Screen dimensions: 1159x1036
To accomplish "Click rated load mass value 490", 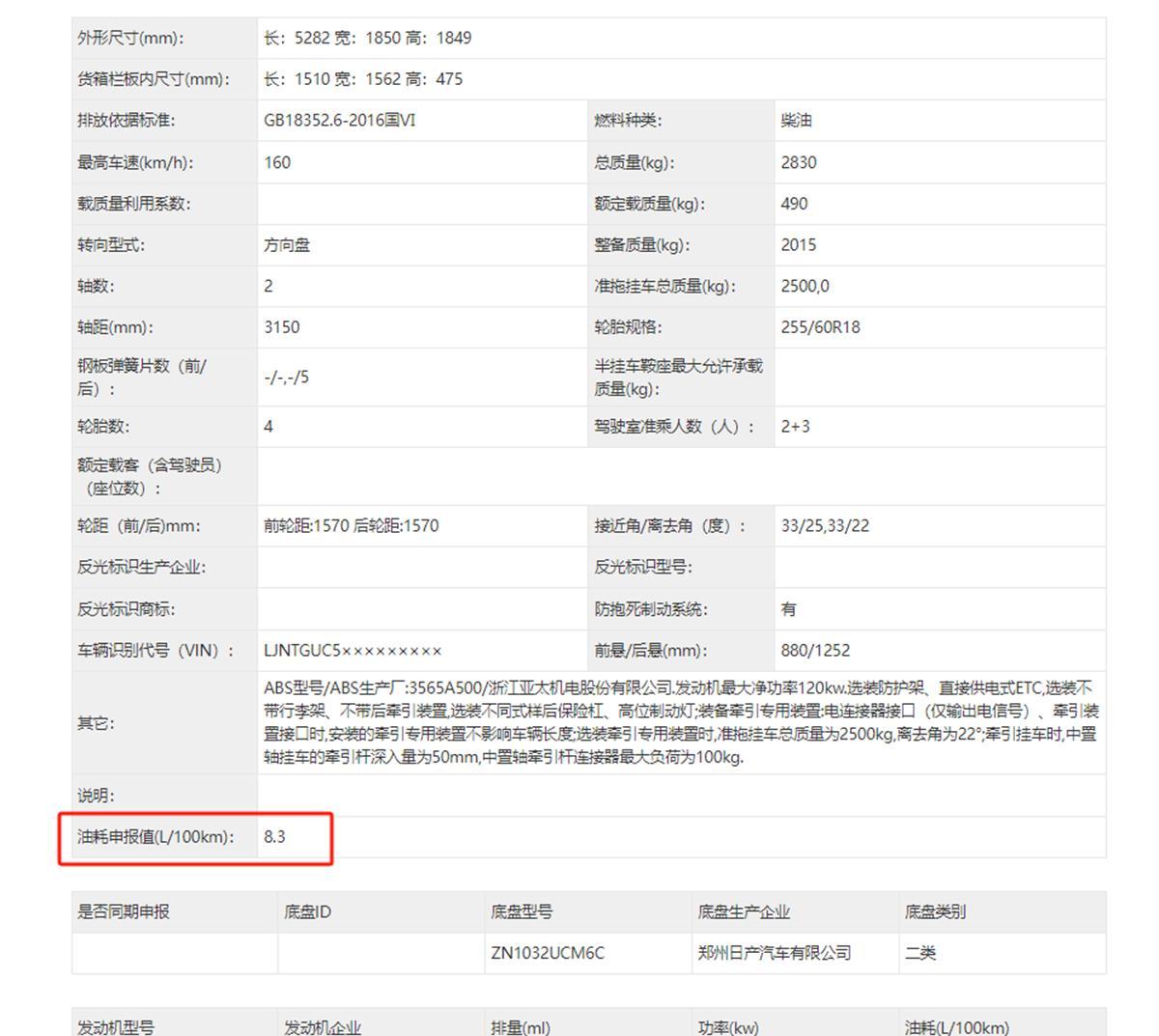I will pyautogui.click(x=794, y=204).
